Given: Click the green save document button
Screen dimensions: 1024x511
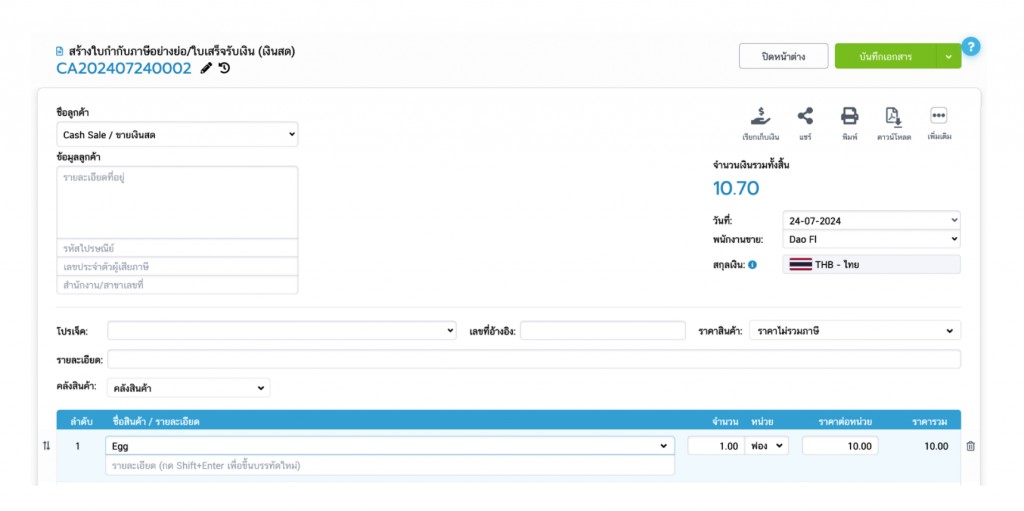Looking at the screenshot, I should 884,56.
